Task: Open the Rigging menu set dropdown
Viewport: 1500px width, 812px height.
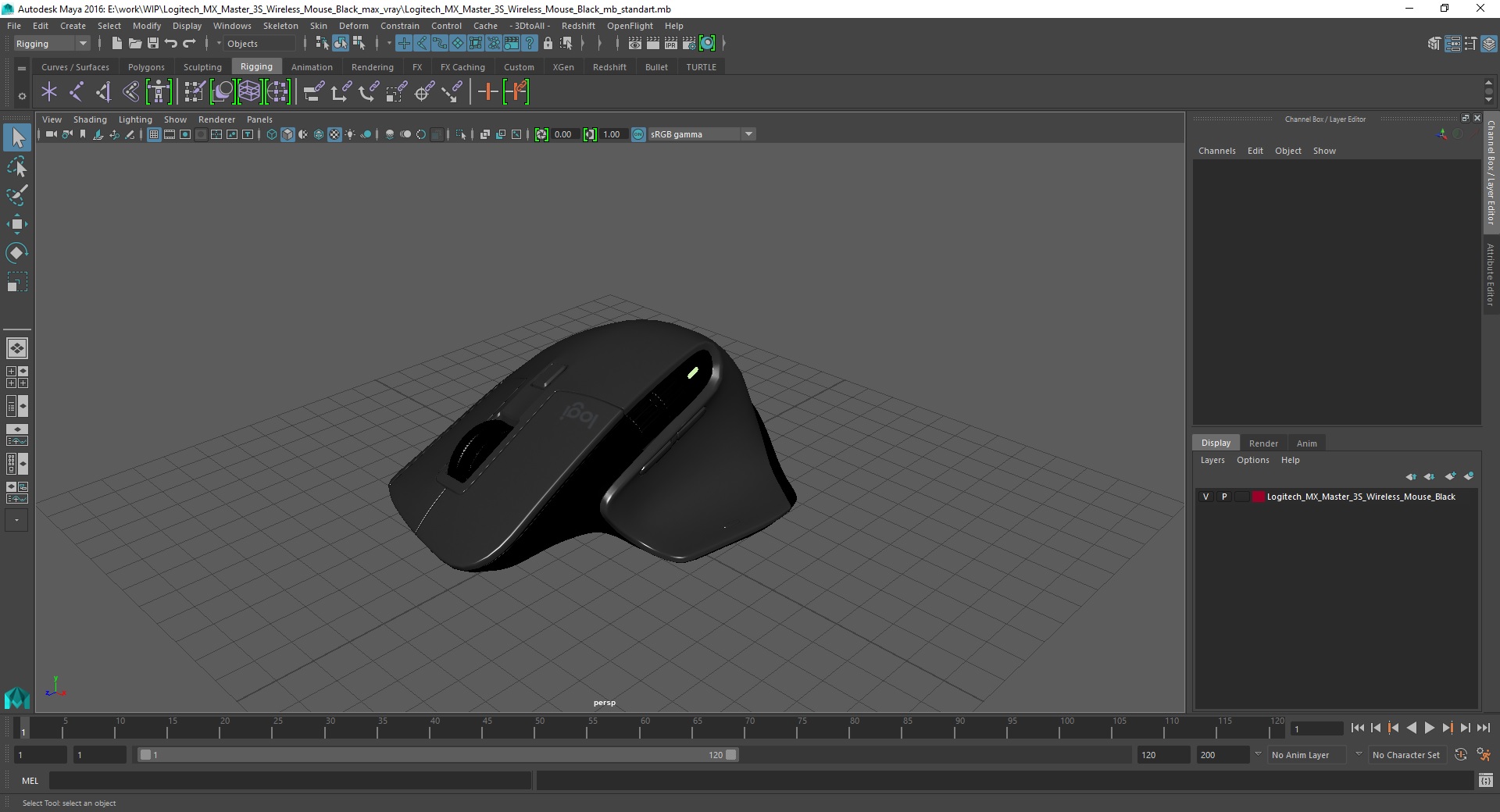Action: pyautogui.click(x=52, y=44)
